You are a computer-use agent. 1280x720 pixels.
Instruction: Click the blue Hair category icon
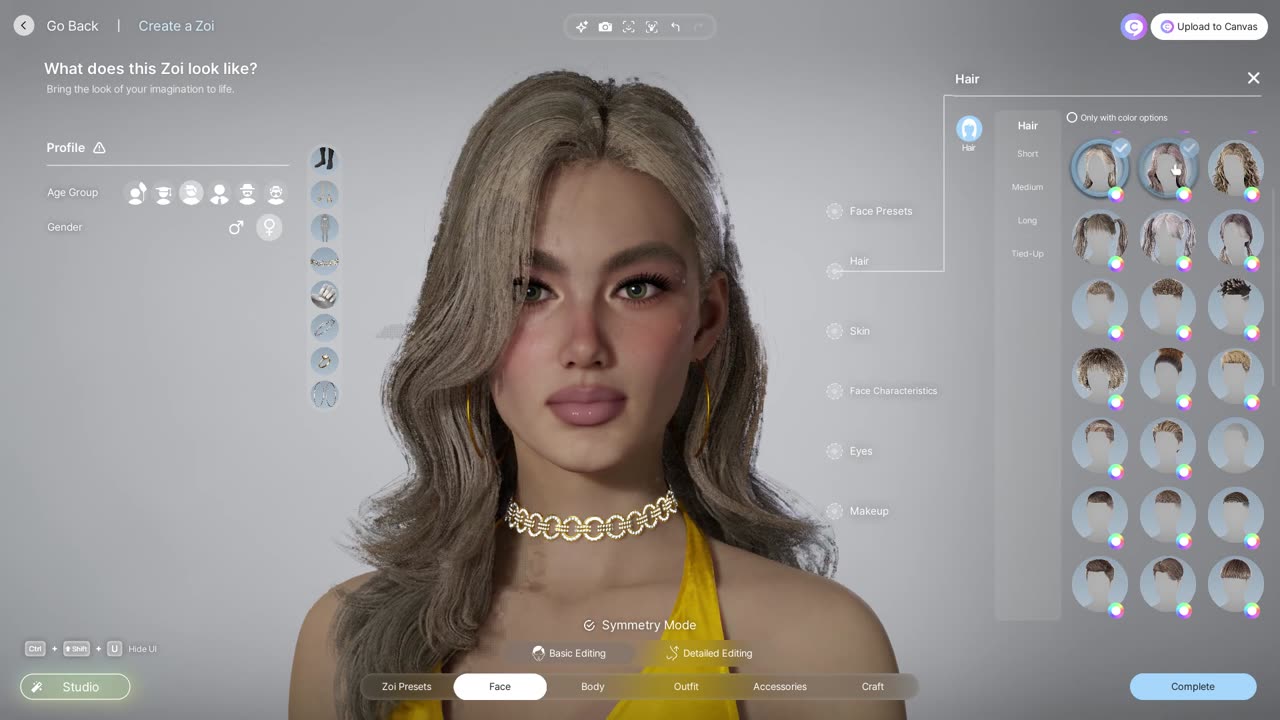(968, 129)
